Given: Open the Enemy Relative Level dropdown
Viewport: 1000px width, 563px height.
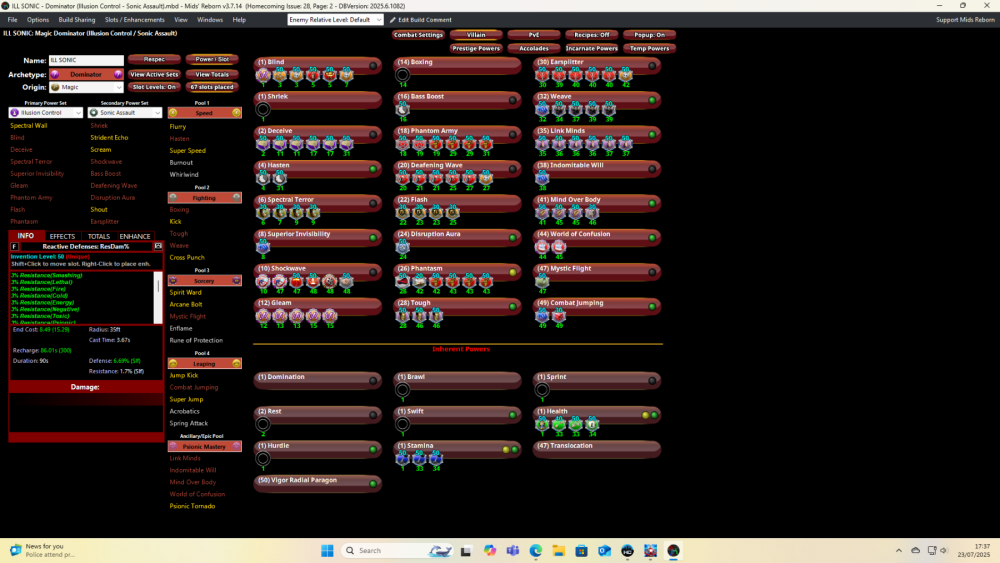Looking at the screenshot, I should tap(334, 20).
